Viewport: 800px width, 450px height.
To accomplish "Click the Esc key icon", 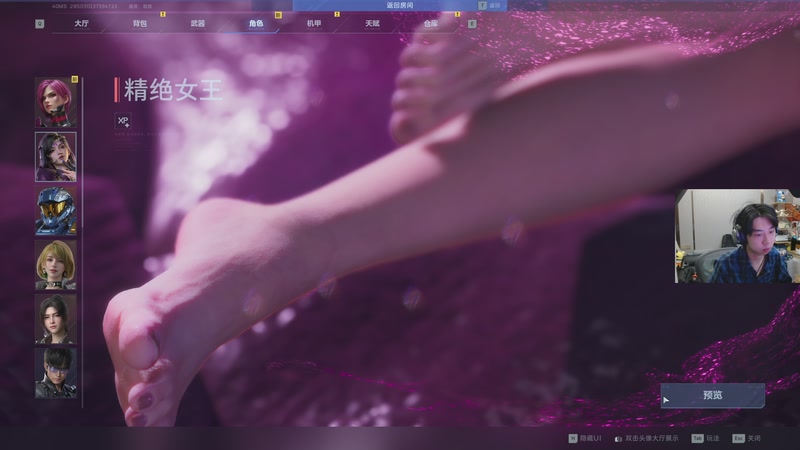I will (738, 438).
